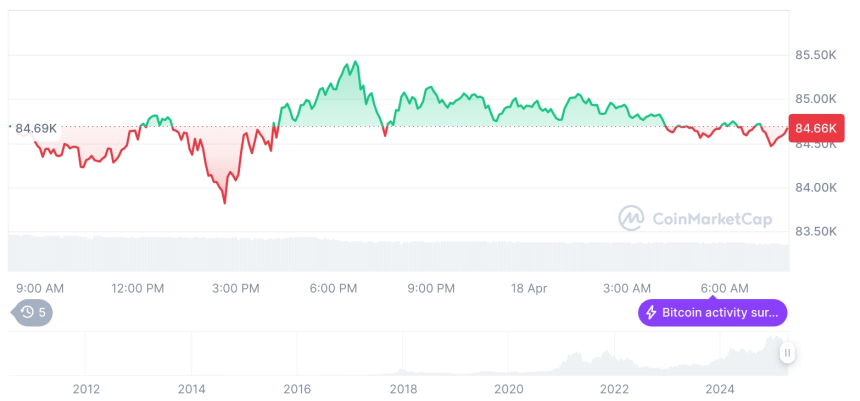Click the history clock icon badge
The image size is (860, 401).
click(28, 312)
